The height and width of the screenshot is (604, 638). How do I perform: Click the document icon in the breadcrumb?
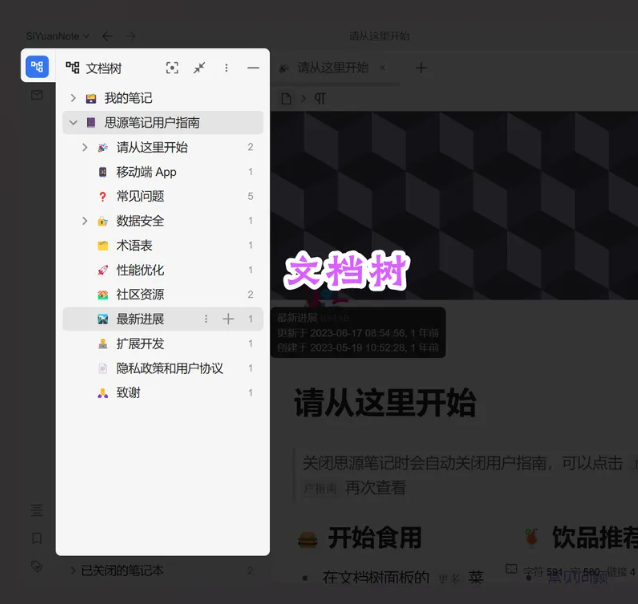[x=286, y=98]
